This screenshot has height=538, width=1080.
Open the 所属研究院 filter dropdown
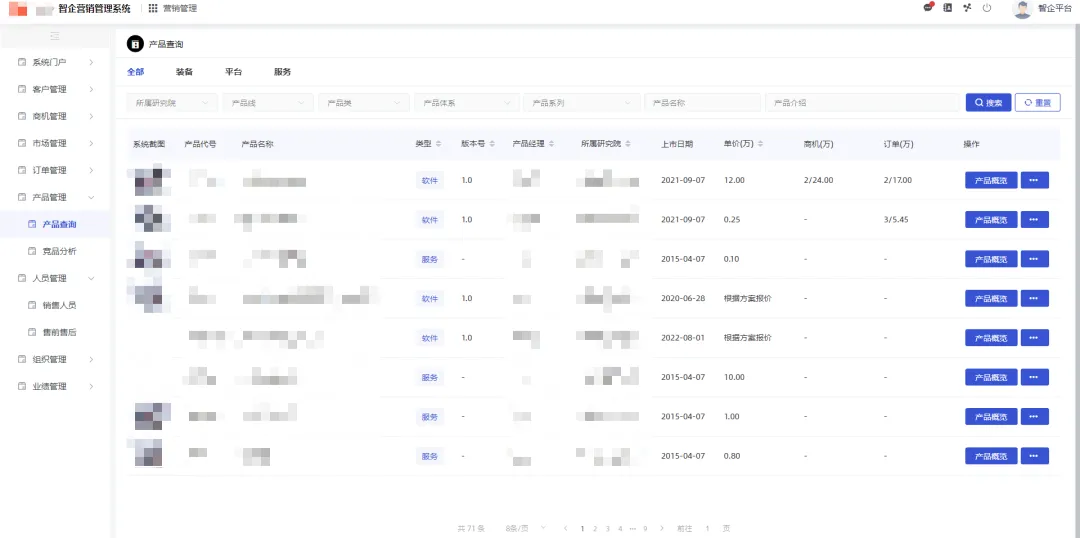172,103
